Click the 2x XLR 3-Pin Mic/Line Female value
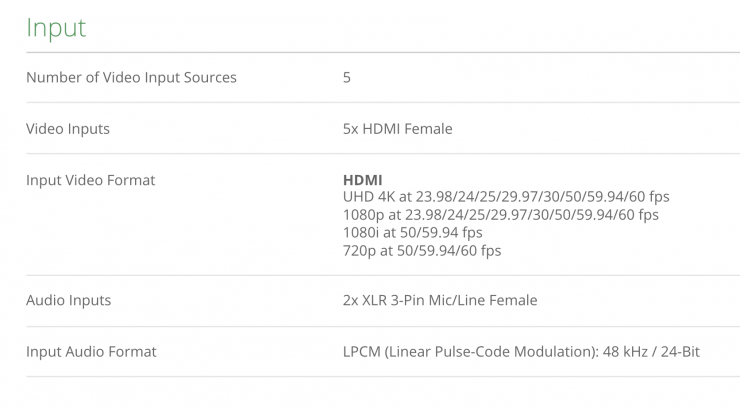Screen dimensions: 740x412 (x=440, y=300)
